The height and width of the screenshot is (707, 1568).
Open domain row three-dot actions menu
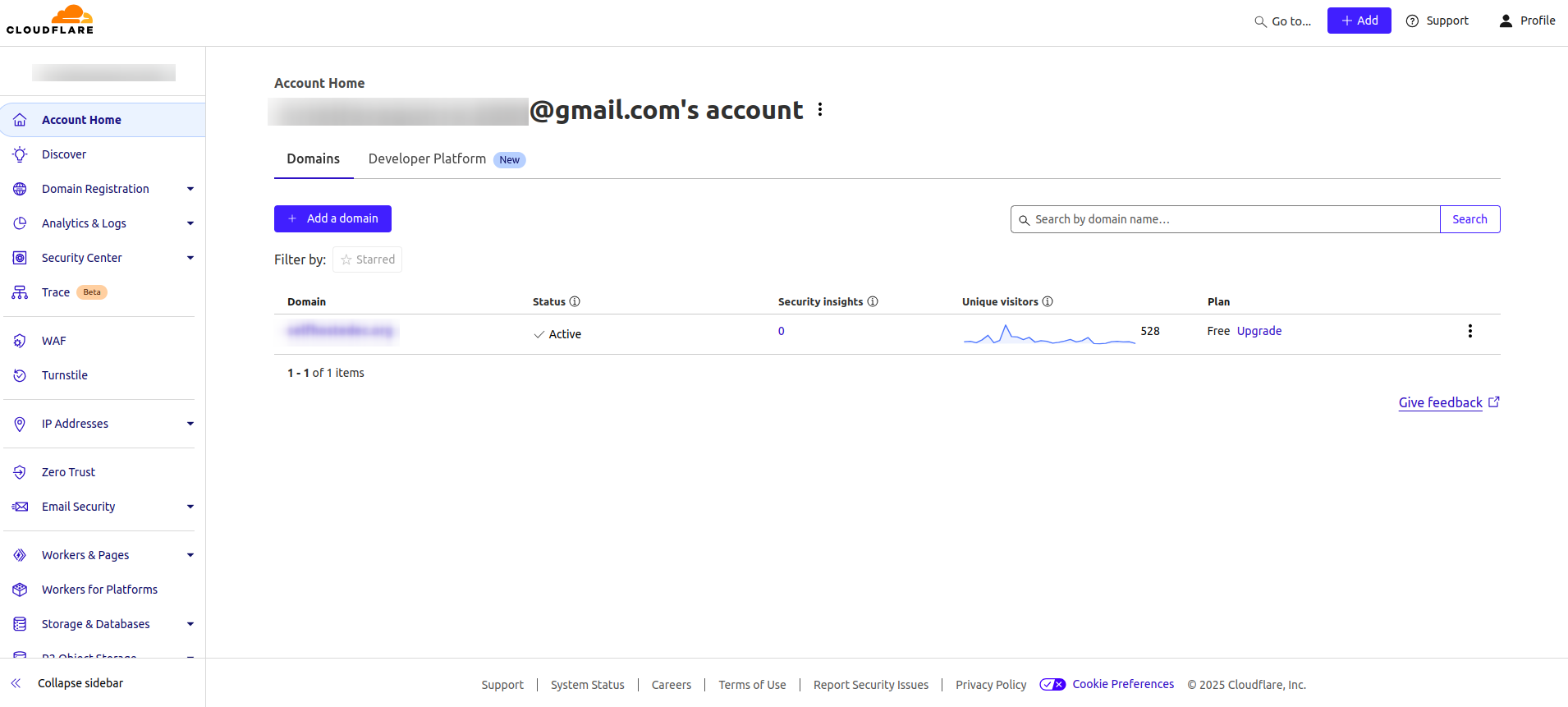(1469, 331)
